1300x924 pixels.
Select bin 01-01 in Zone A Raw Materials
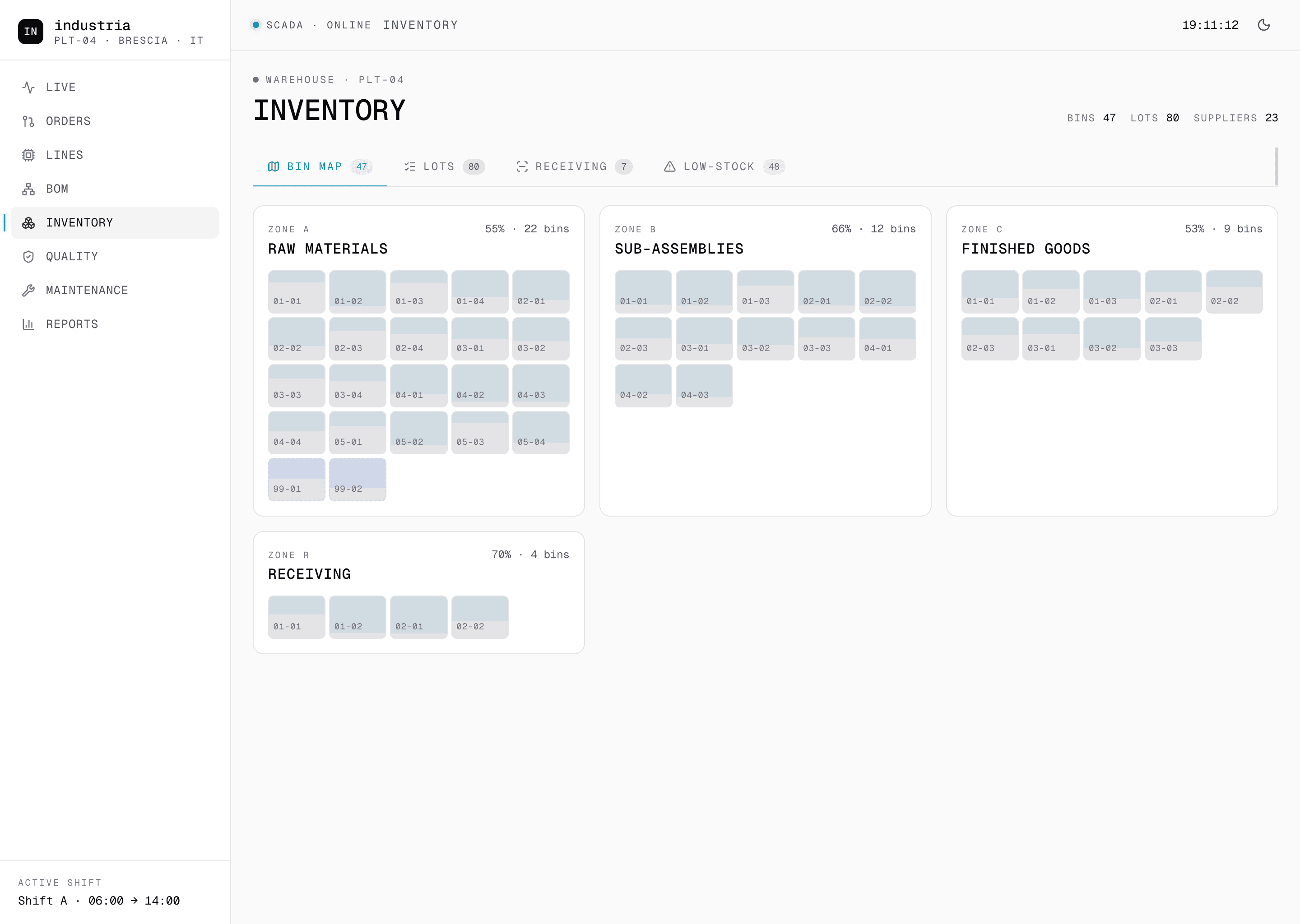point(297,292)
